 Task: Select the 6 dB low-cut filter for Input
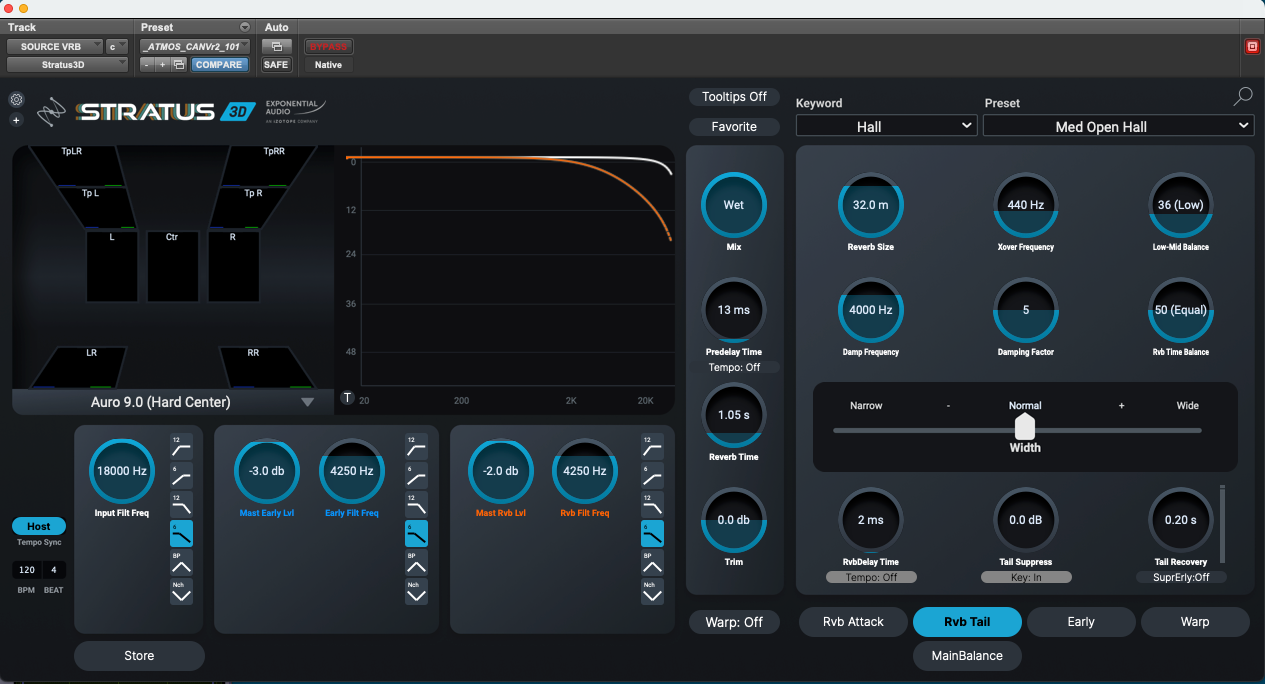click(x=181, y=475)
